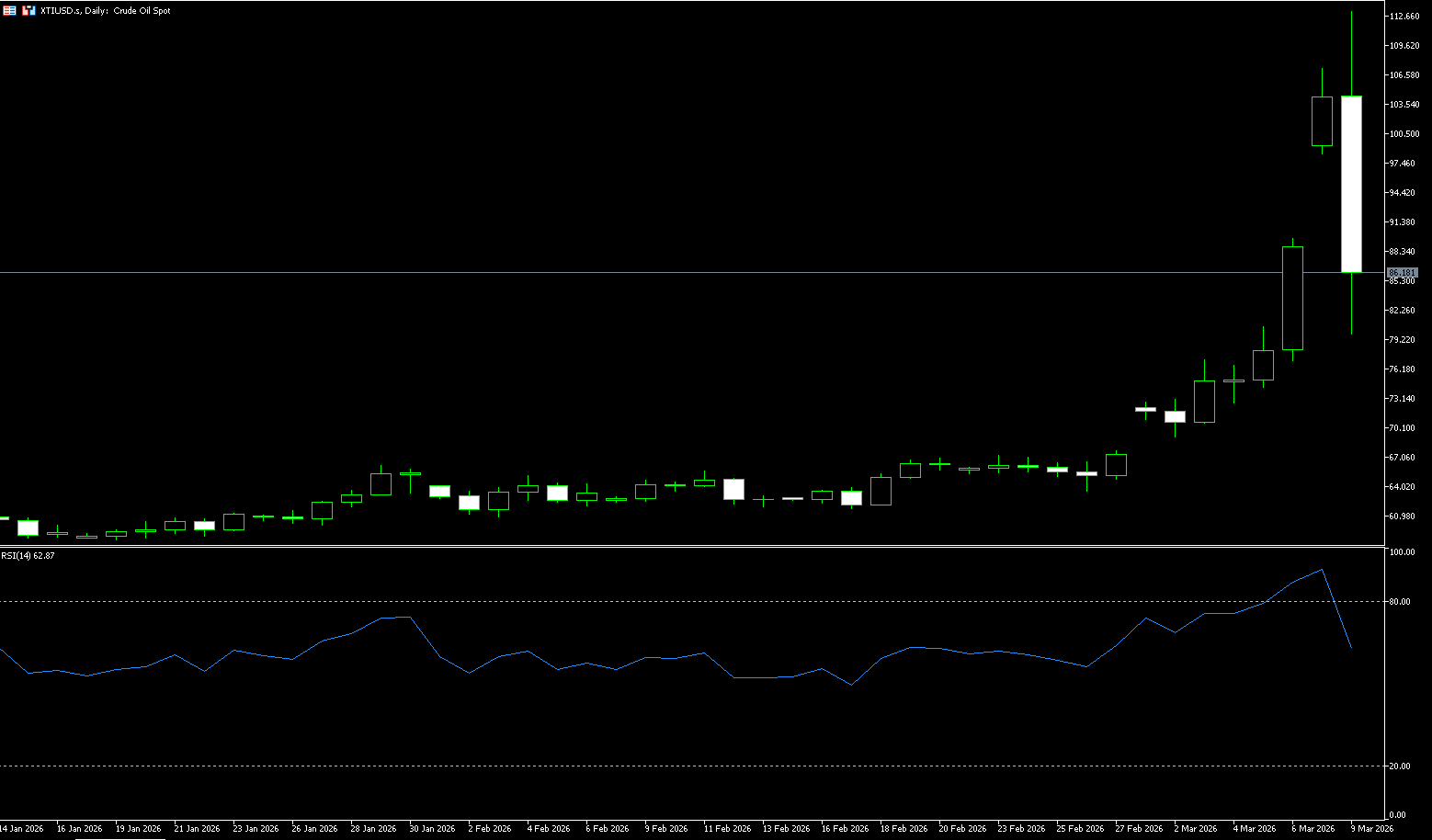The width and height of the screenshot is (1432, 840).
Task: Select the horizontal current price line
Action: (643, 273)
